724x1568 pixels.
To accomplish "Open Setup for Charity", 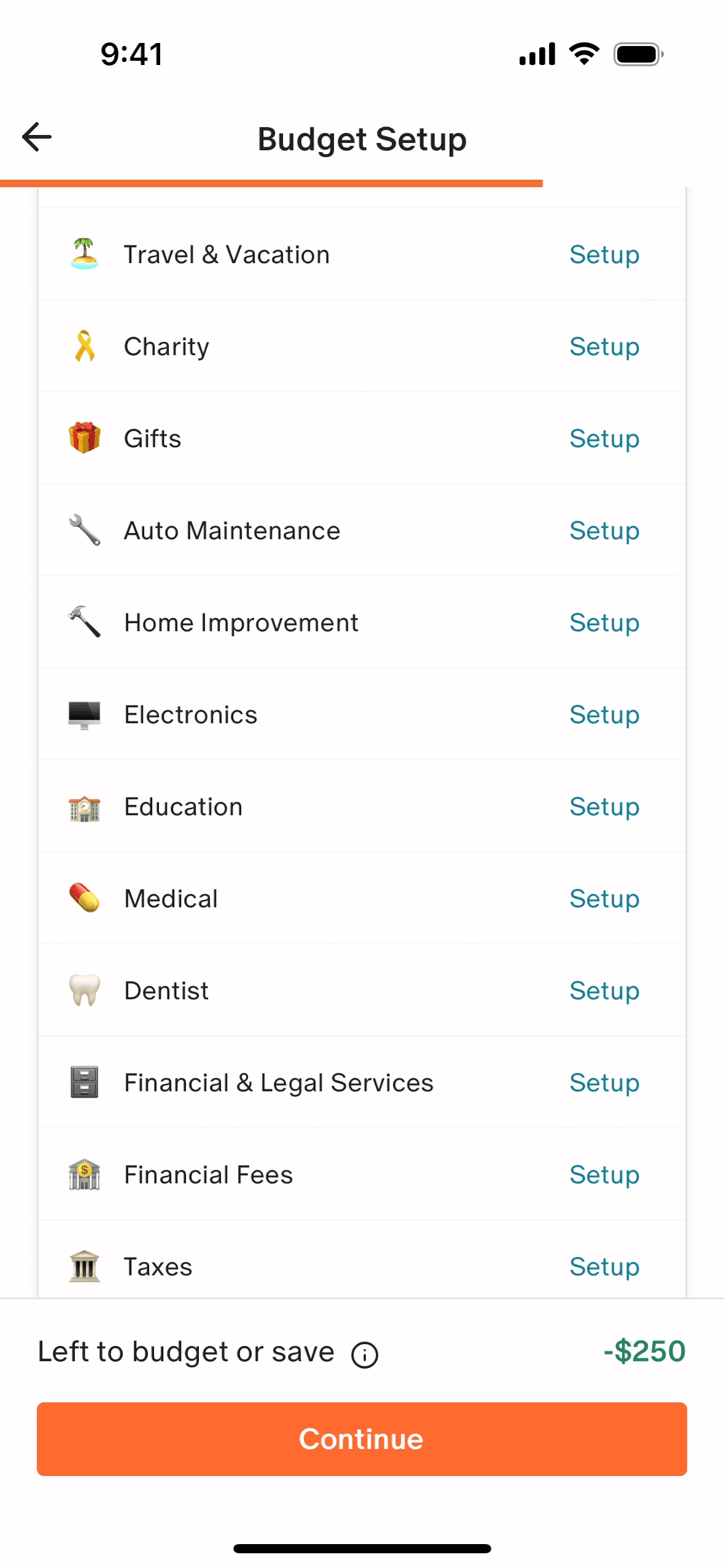I will point(604,347).
